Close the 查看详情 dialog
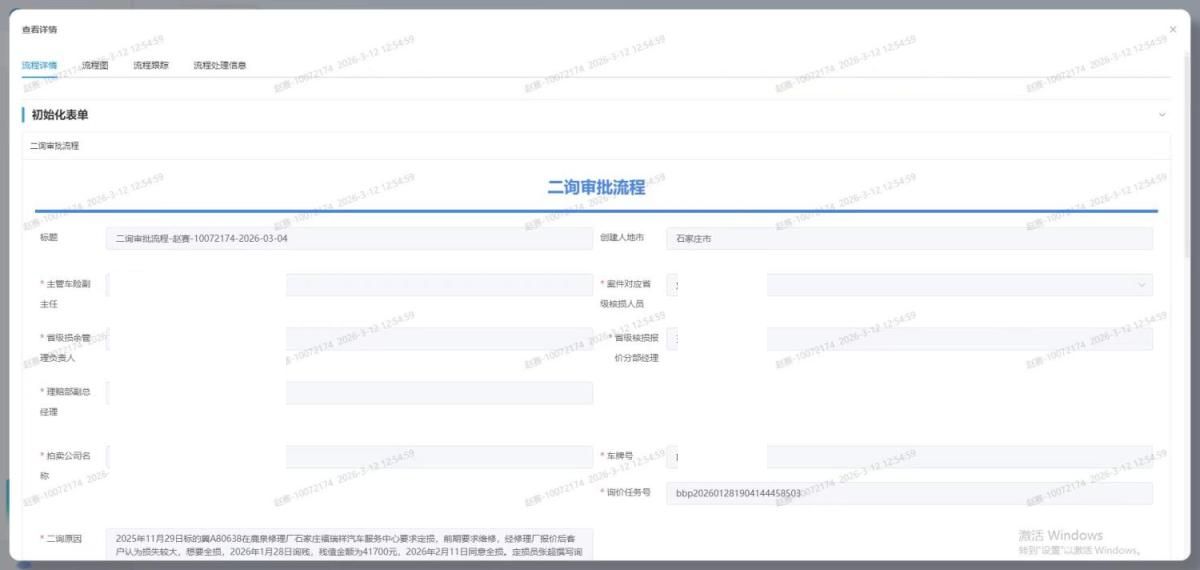The width and height of the screenshot is (1200, 570). 1173,30
